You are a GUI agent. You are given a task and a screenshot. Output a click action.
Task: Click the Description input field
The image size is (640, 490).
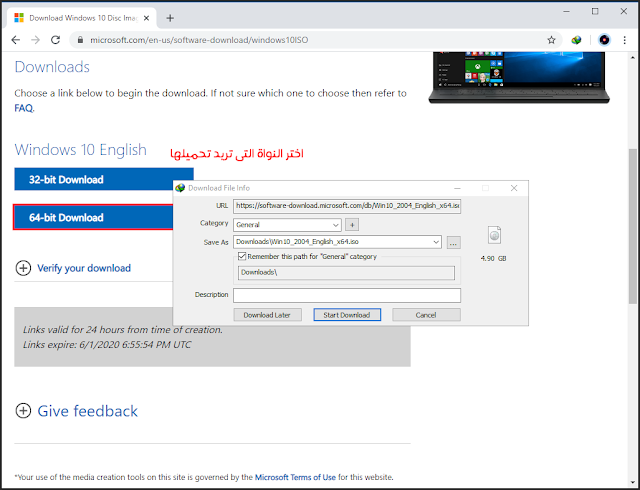pyautogui.click(x=347, y=295)
